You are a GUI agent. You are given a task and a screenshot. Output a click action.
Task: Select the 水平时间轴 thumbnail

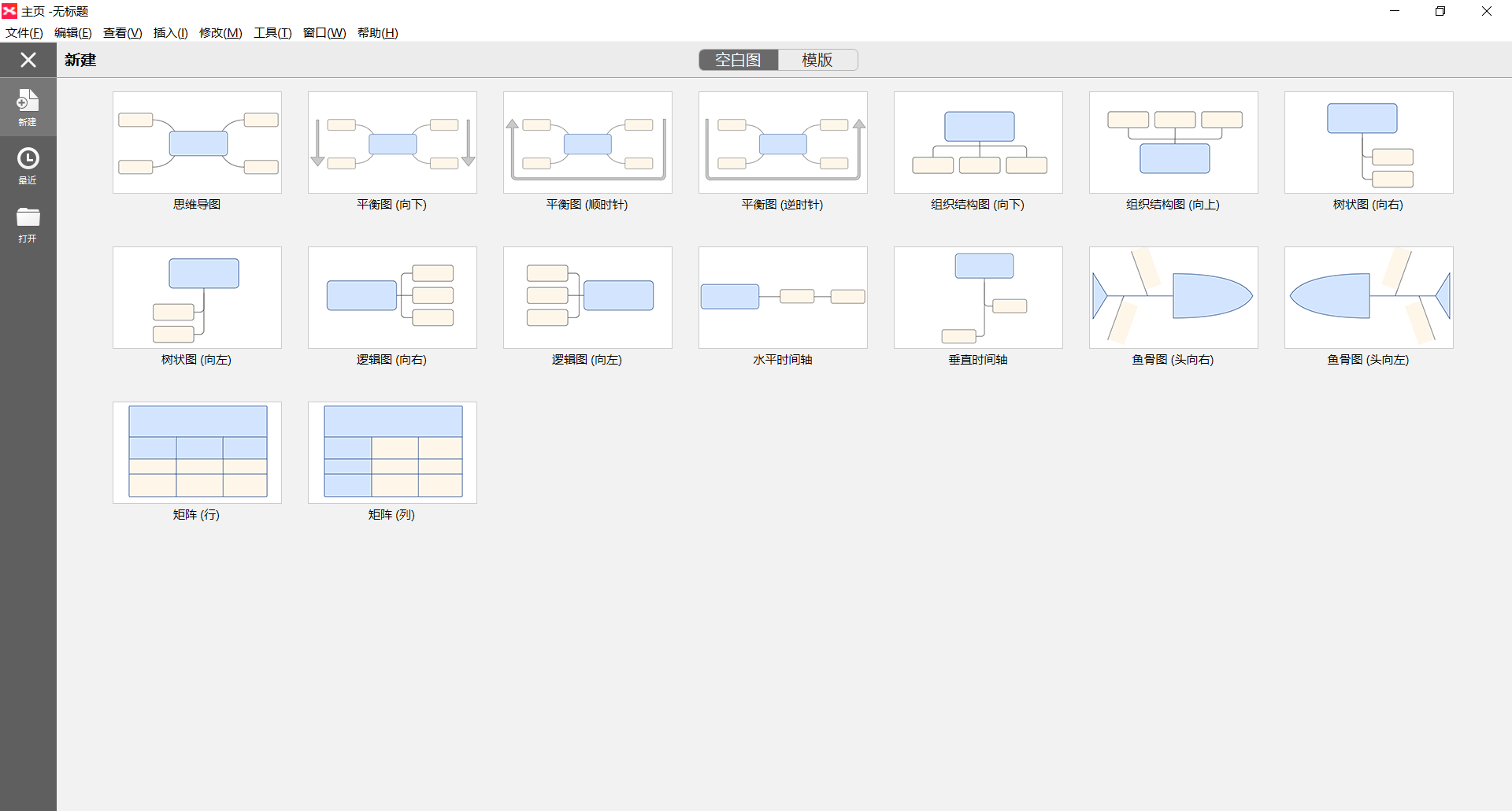click(783, 298)
